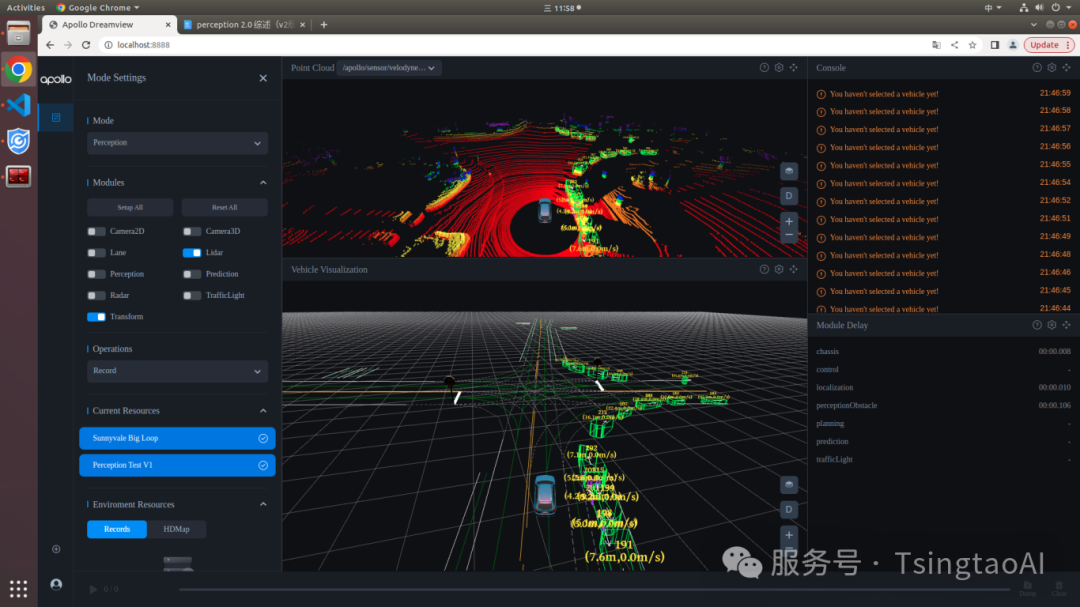Switch to the Apollo Dreamview browser tab
The height and width of the screenshot is (607, 1080).
pyautogui.click(x=109, y=25)
